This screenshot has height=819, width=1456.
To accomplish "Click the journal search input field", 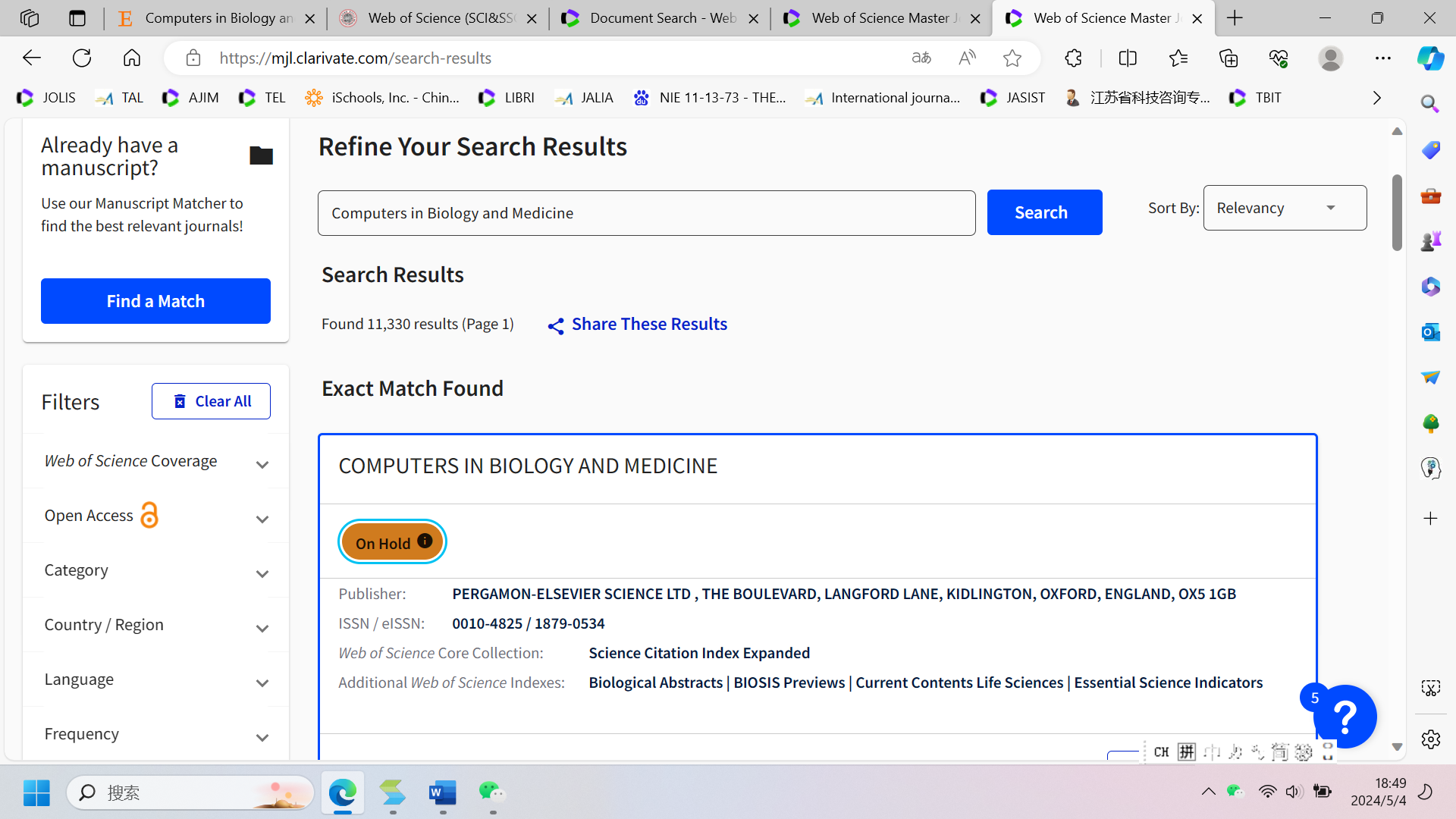I will (646, 213).
